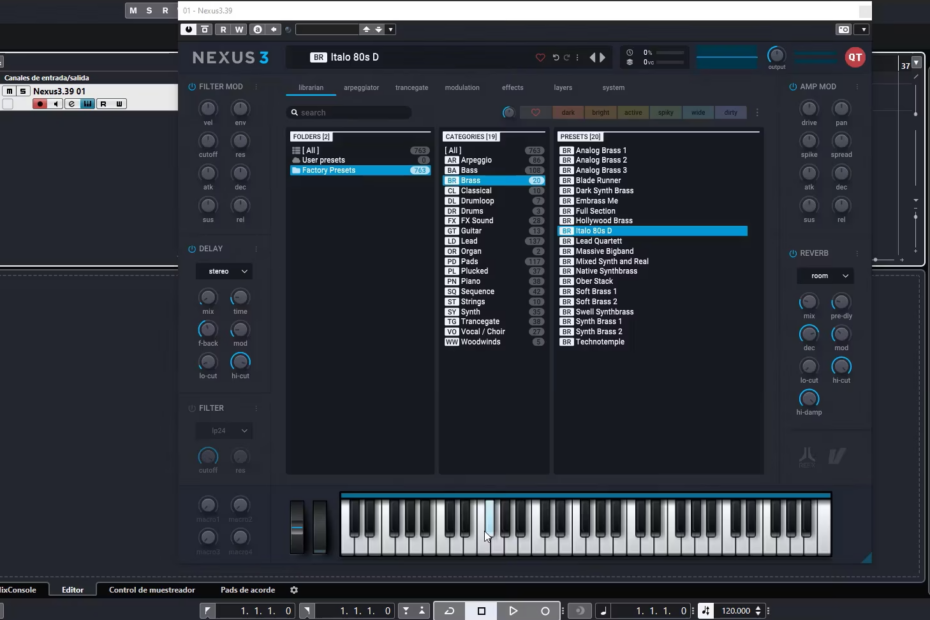Viewport: 930px width, 620px height.
Task: Open the system tab
Action: (x=613, y=87)
